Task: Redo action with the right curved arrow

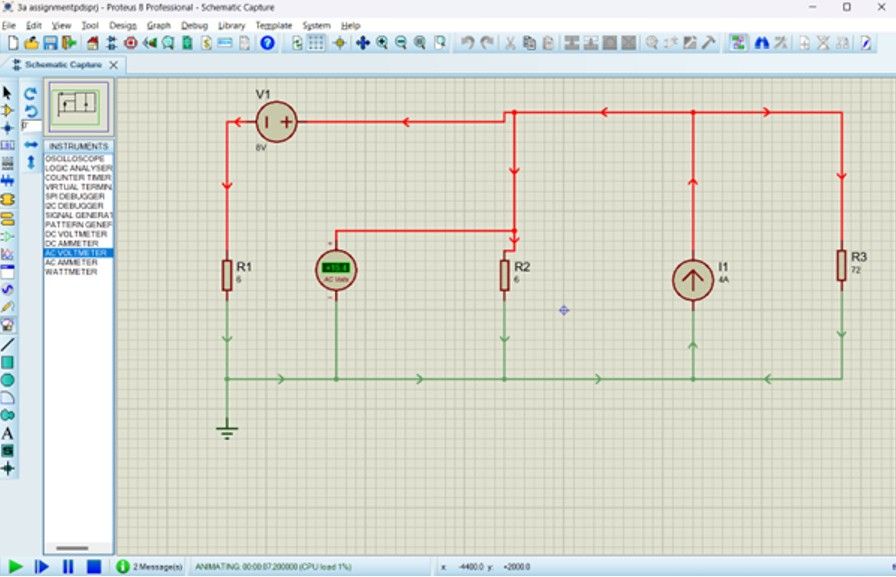Action: click(x=487, y=43)
